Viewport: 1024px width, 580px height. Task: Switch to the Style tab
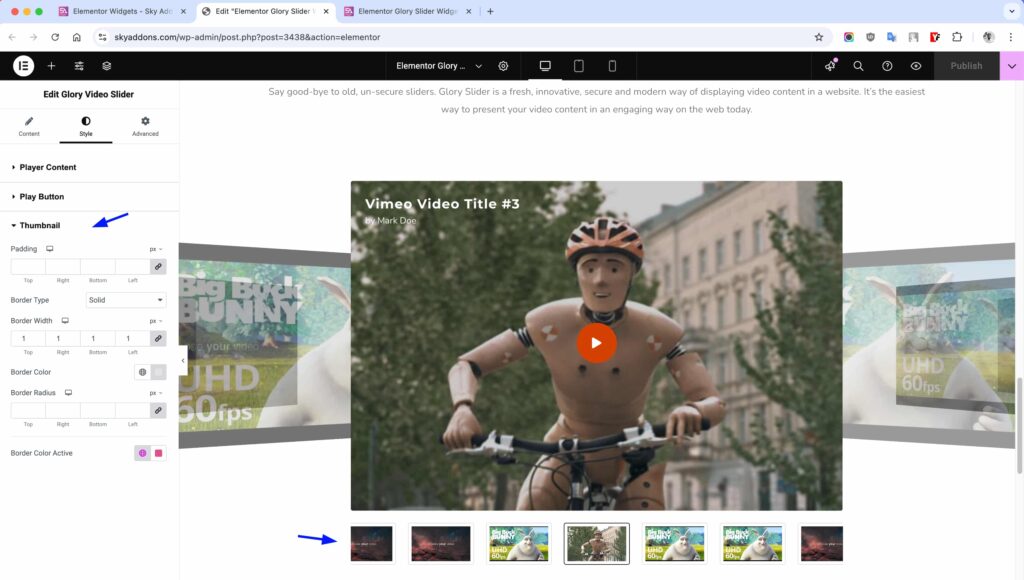(86, 126)
